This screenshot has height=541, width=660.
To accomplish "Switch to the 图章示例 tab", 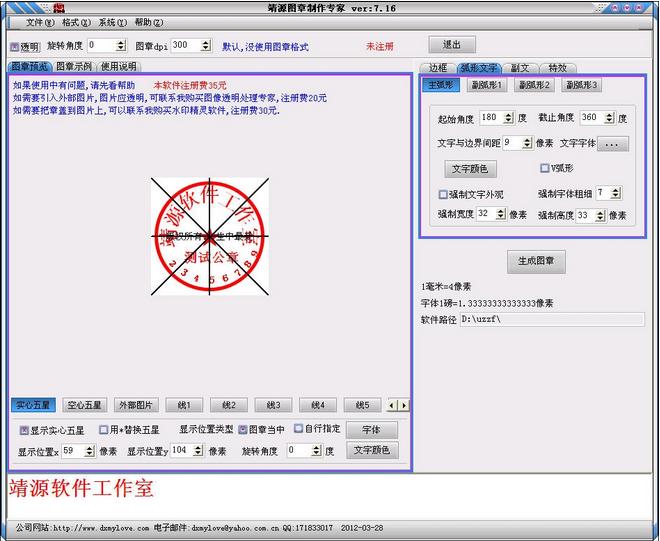I will tap(75, 67).
